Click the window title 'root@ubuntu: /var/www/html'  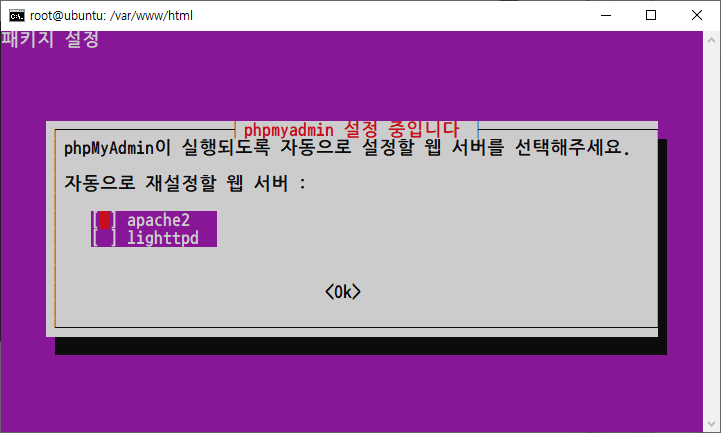(x=111, y=16)
